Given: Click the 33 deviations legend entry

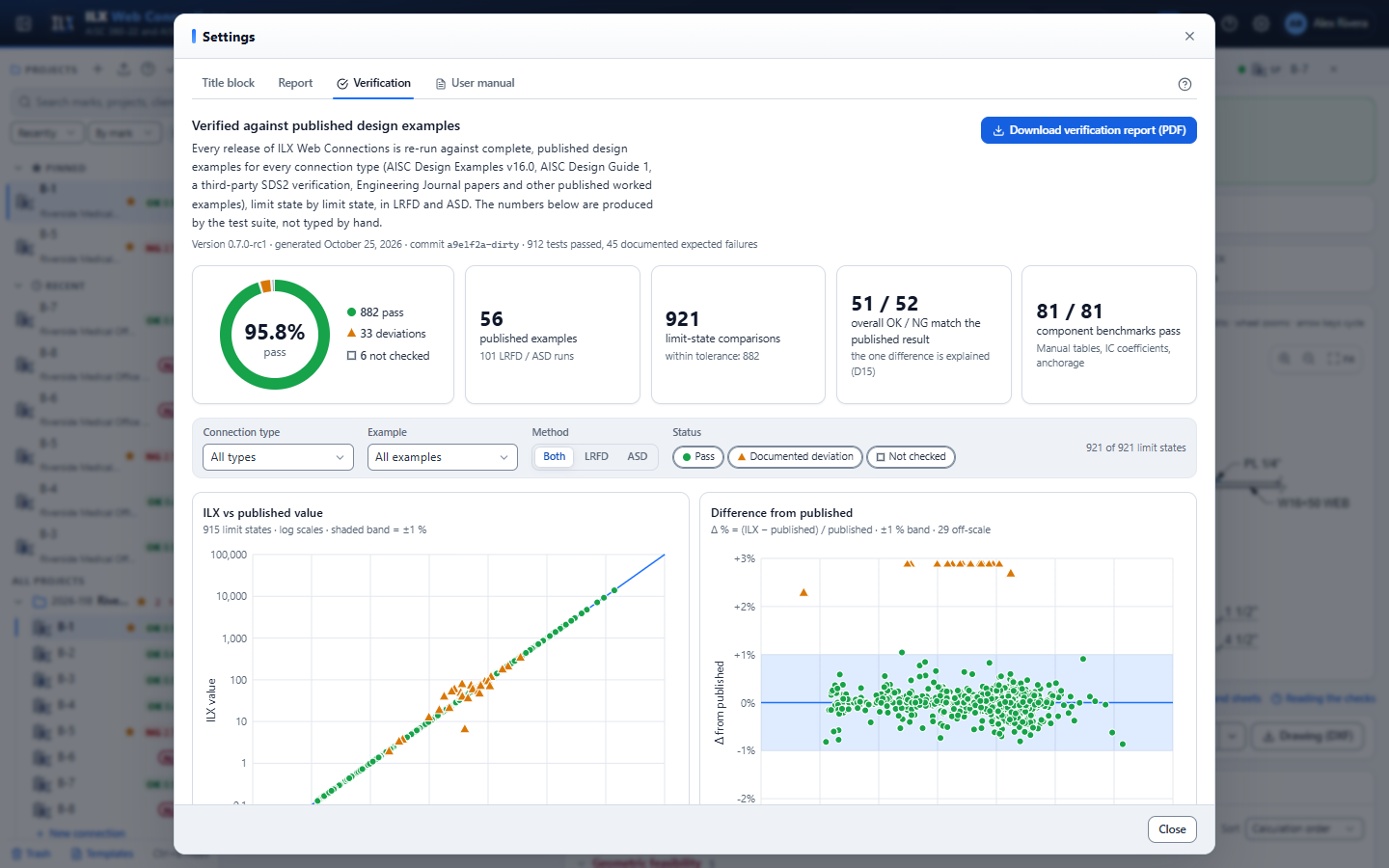Looking at the screenshot, I should pos(387,334).
